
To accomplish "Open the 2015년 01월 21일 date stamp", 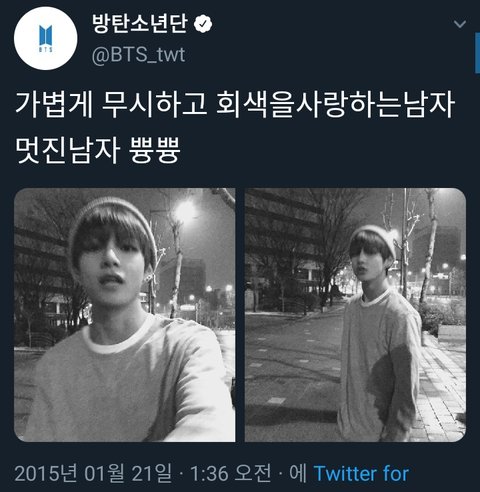I will point(93,473).
